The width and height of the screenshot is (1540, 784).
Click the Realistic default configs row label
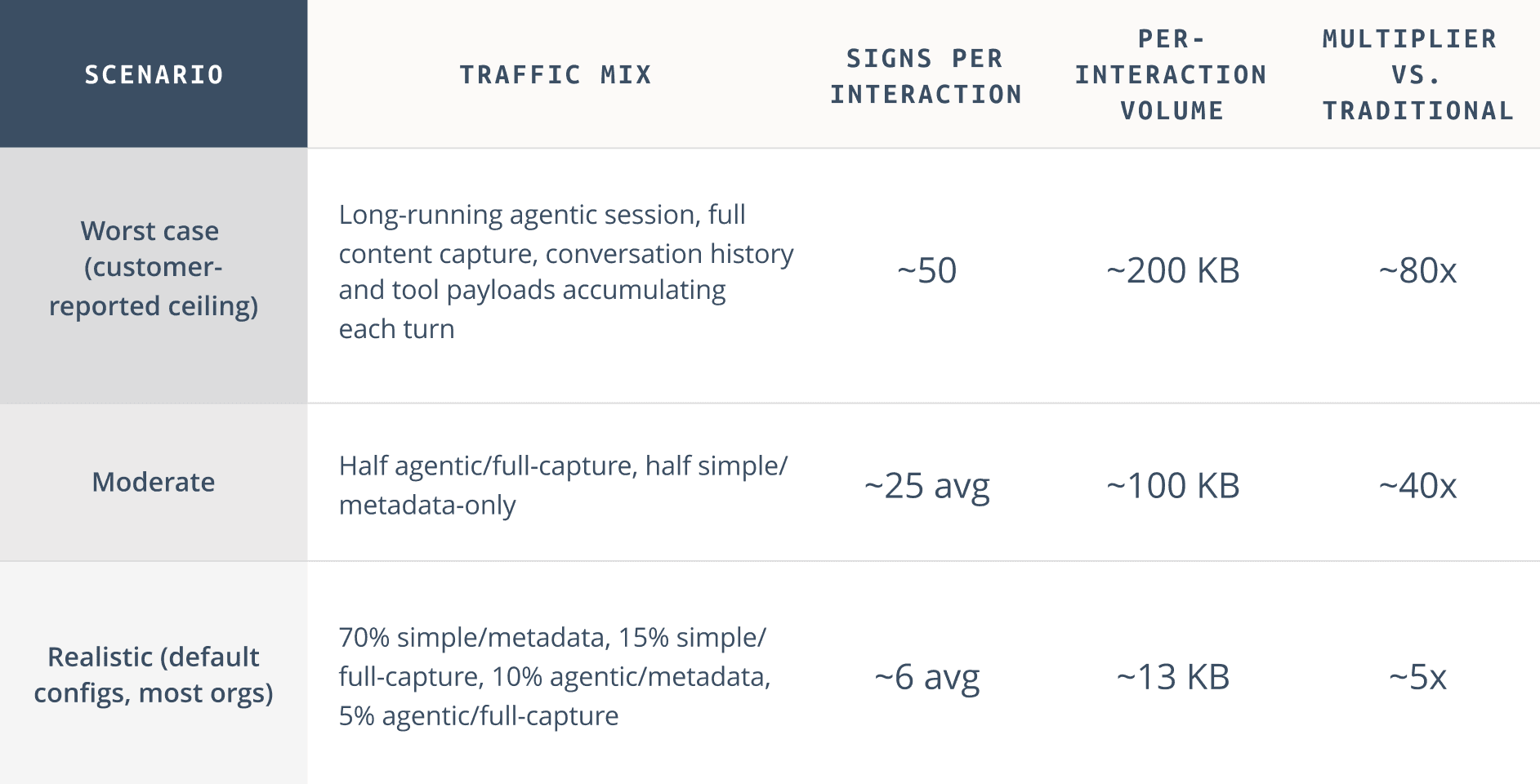[x=154, y=675]
